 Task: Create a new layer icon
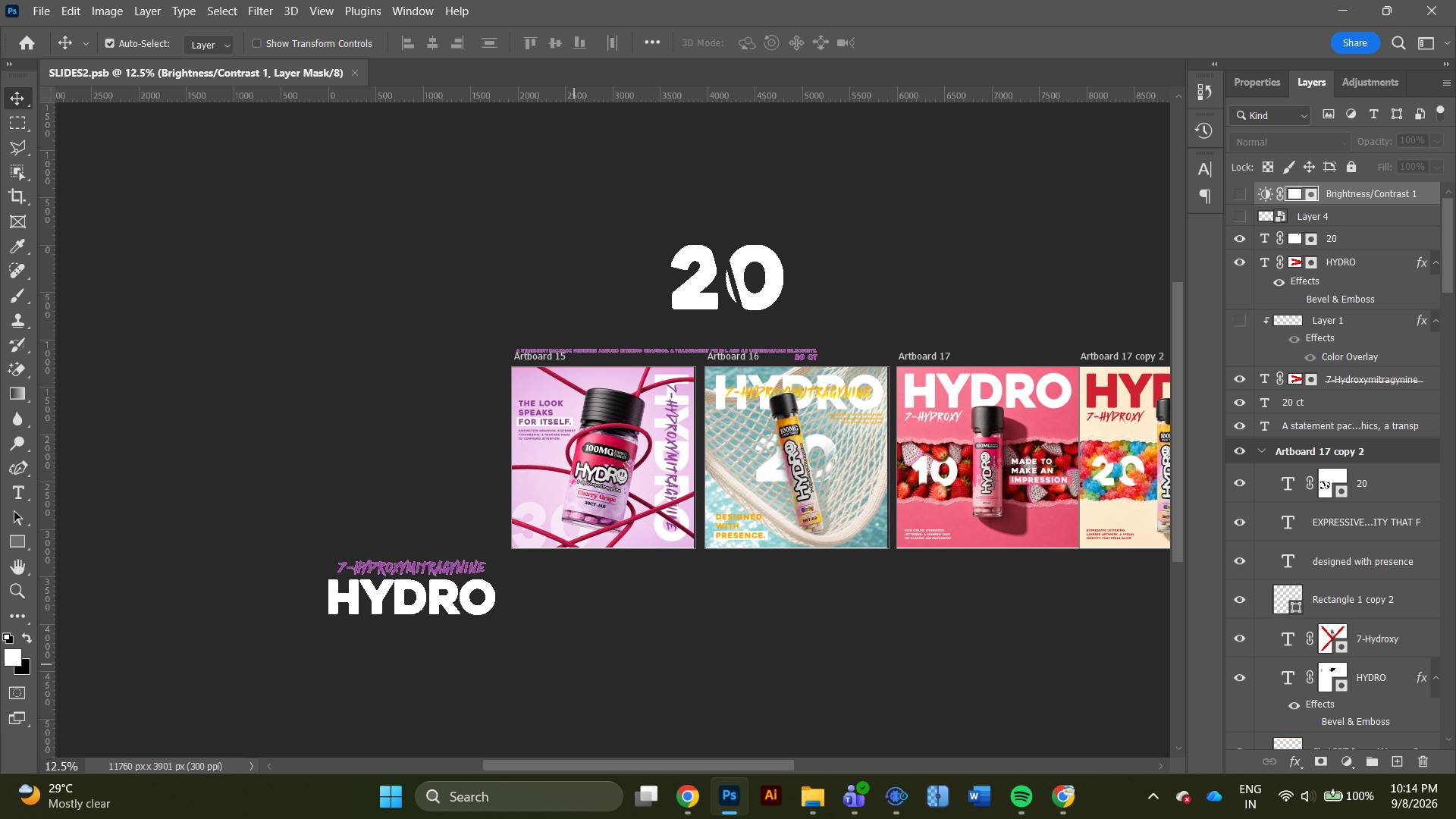pos(1397,761)
